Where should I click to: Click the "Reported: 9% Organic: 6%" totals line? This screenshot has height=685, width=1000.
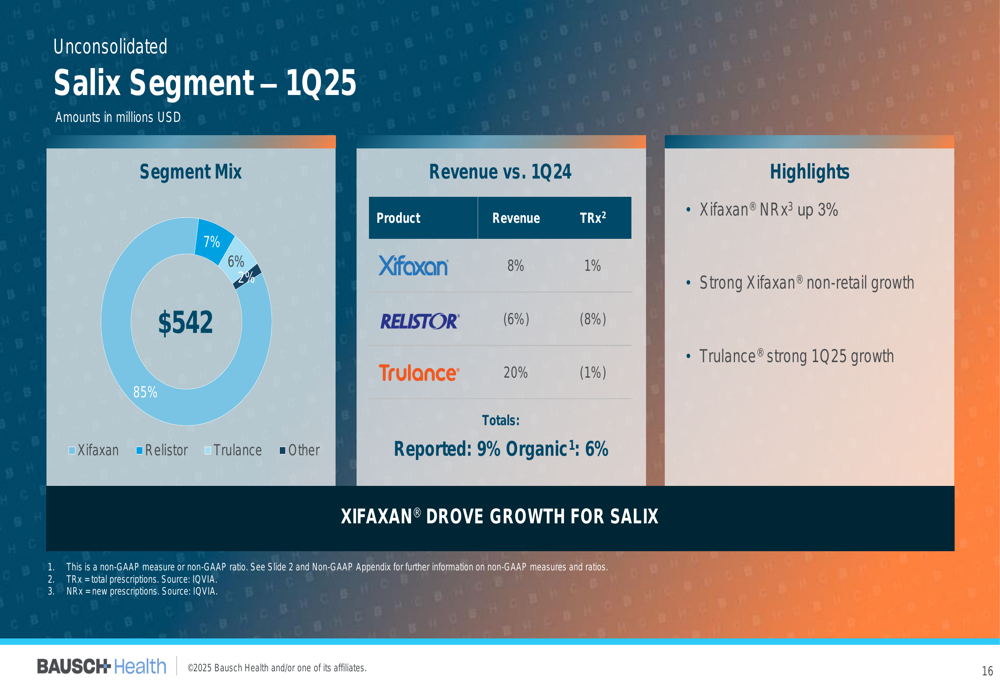(x=501, y=449)
